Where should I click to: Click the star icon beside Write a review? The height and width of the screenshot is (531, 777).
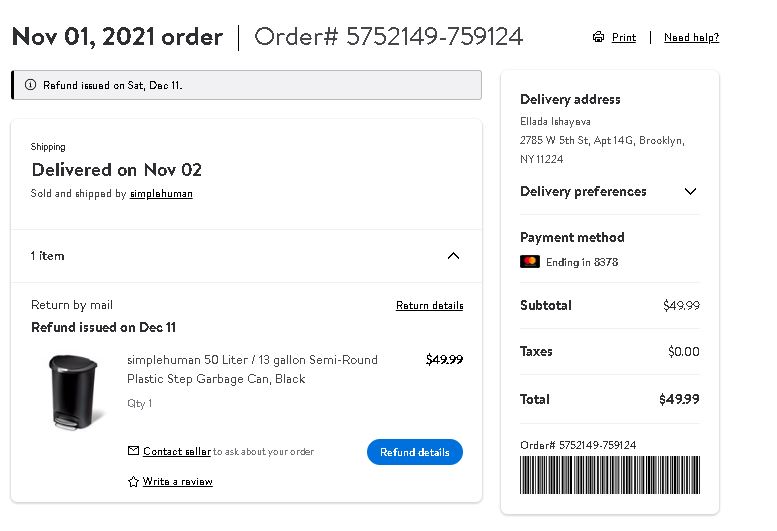pyautogui.click(x=133, y=481)
